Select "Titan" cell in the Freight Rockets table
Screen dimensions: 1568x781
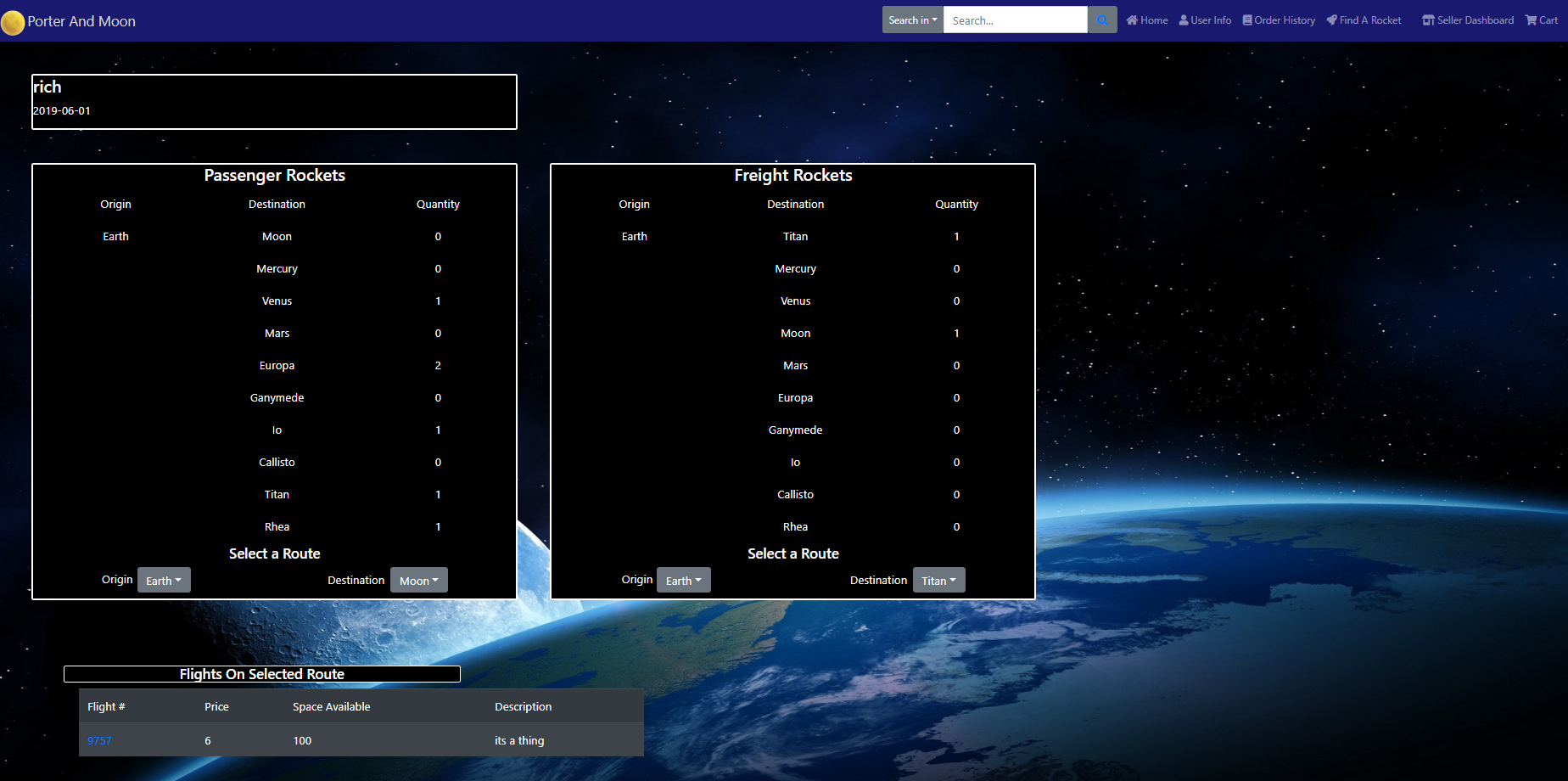point(796,237)
